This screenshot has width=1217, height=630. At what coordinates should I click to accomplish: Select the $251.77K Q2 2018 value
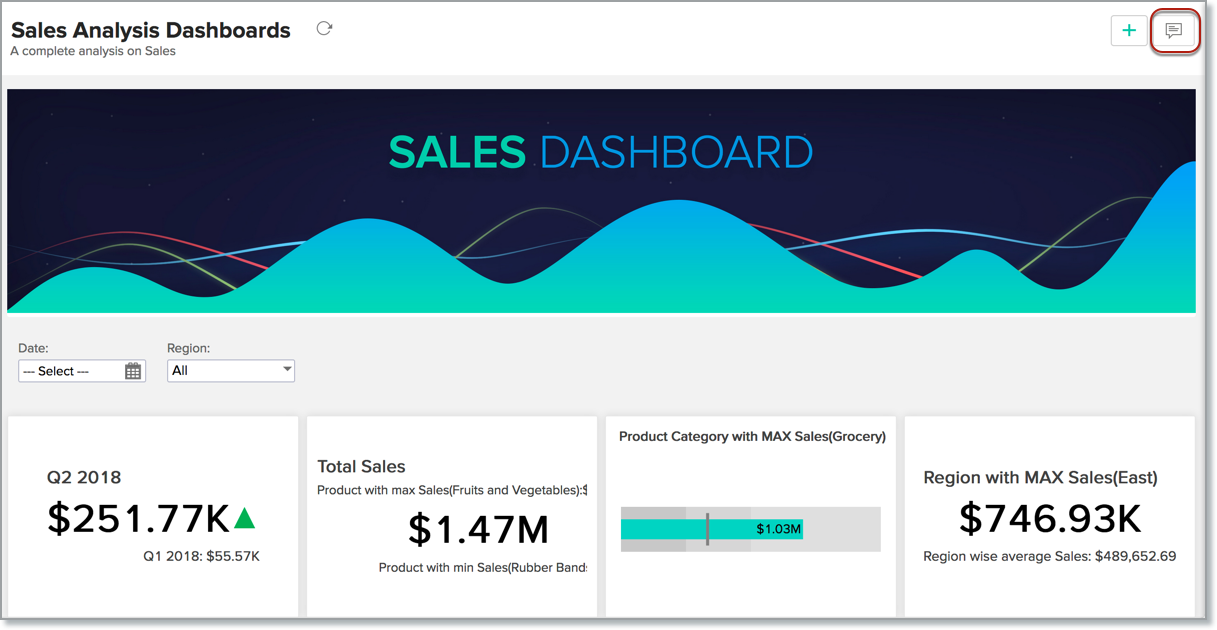click(138, 518)
